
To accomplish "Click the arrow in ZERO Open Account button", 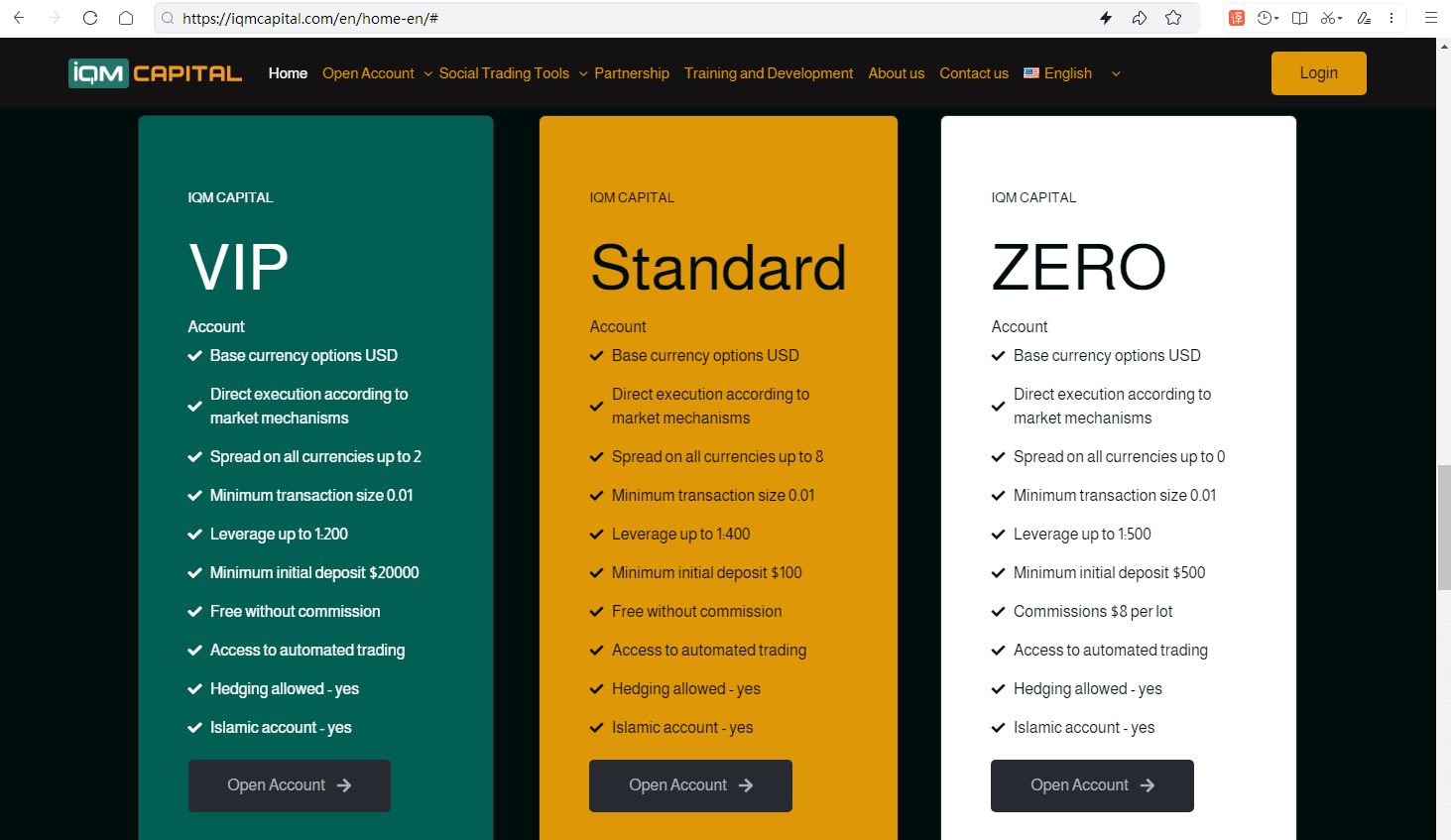I will pos(1148,785).
